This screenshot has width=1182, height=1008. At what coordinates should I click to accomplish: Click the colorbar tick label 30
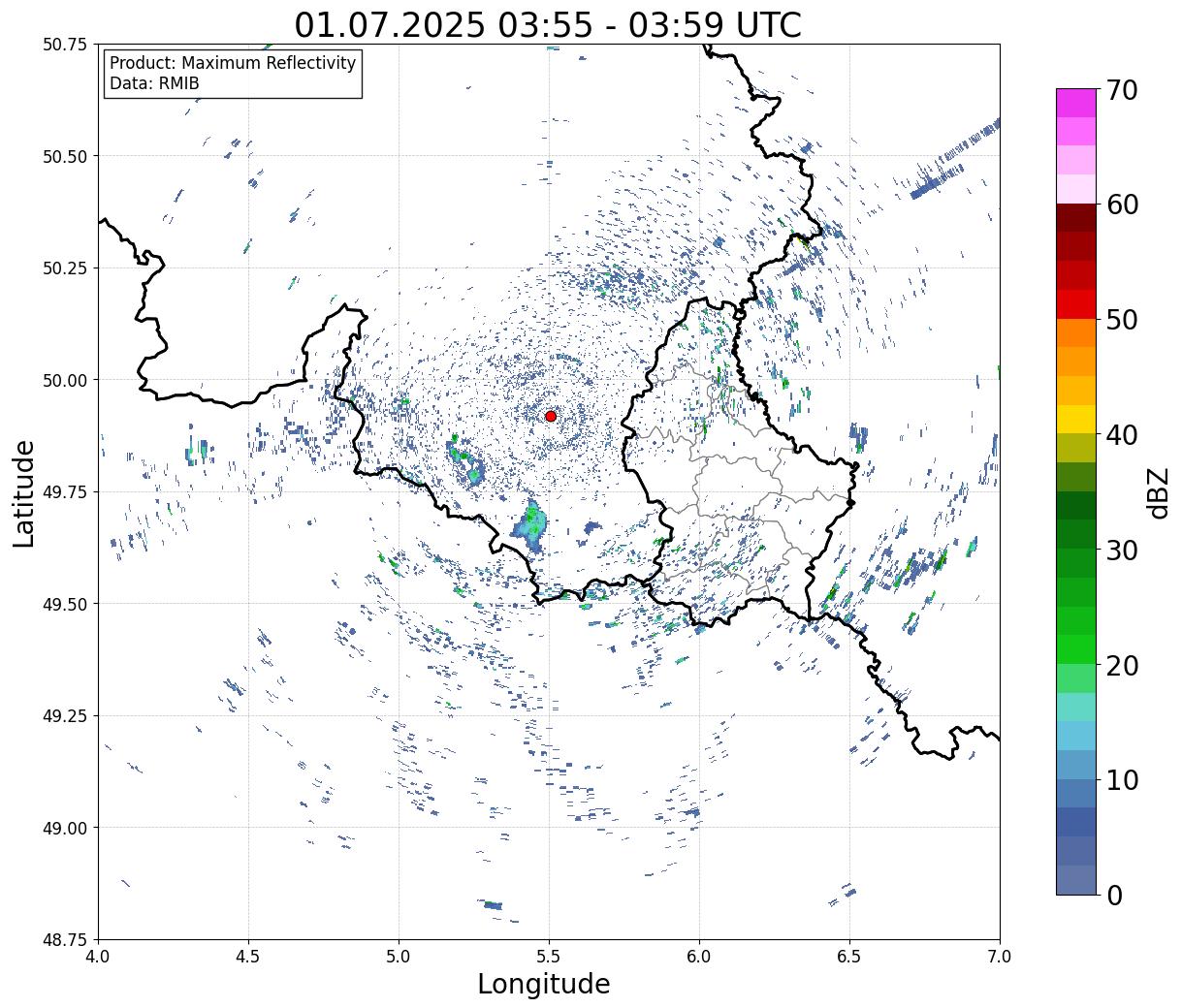point(1121,550)
